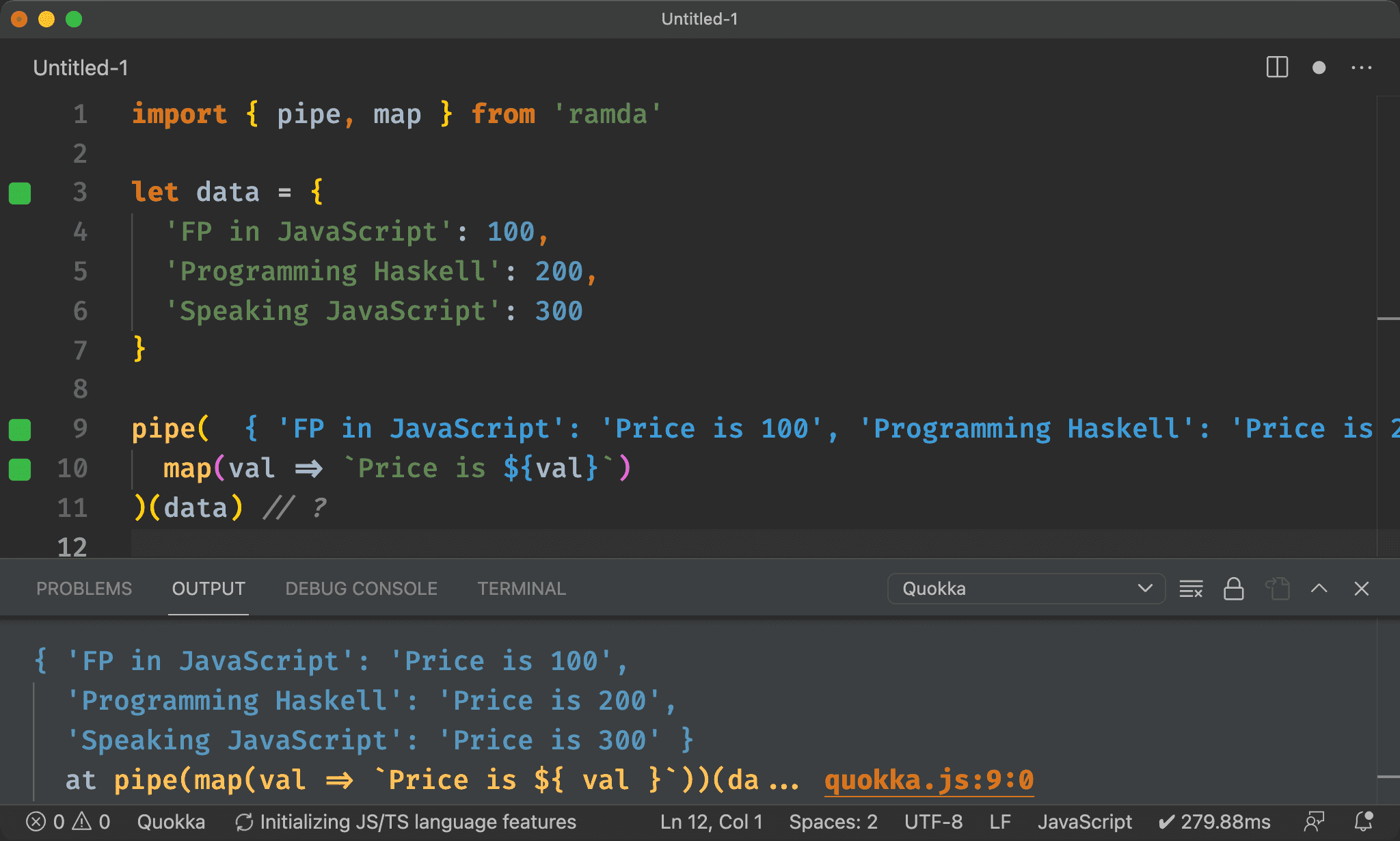Change language mode JavaScript
The height and width of the screenshot is (841, 1400).
pos(1084,822)
